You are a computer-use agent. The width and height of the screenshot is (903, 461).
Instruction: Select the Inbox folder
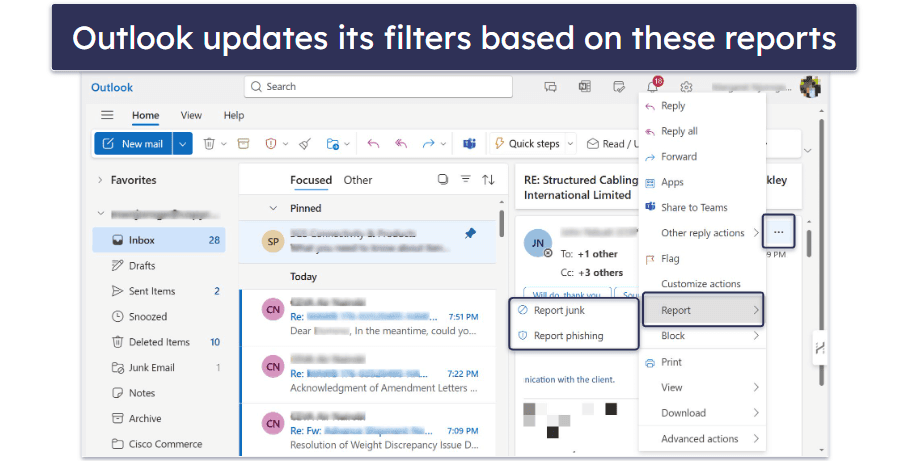[x=158, y=240]
